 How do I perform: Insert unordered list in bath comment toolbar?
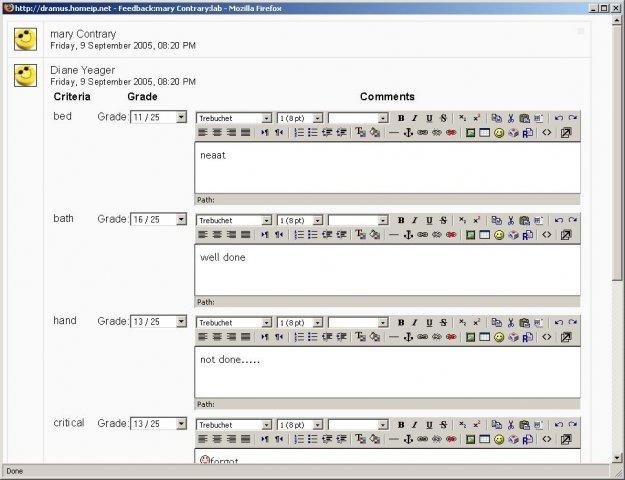[x=313, y=235]
